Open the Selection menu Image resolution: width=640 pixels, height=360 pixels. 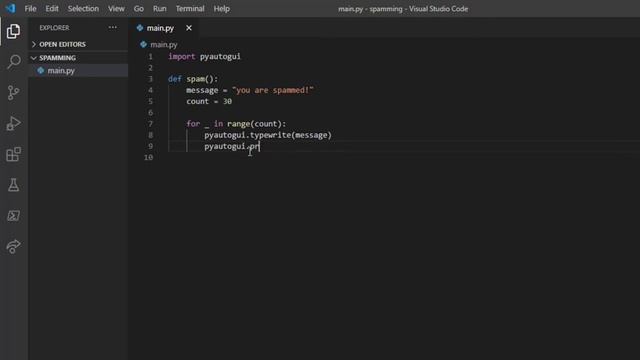(x=83, y=9)
